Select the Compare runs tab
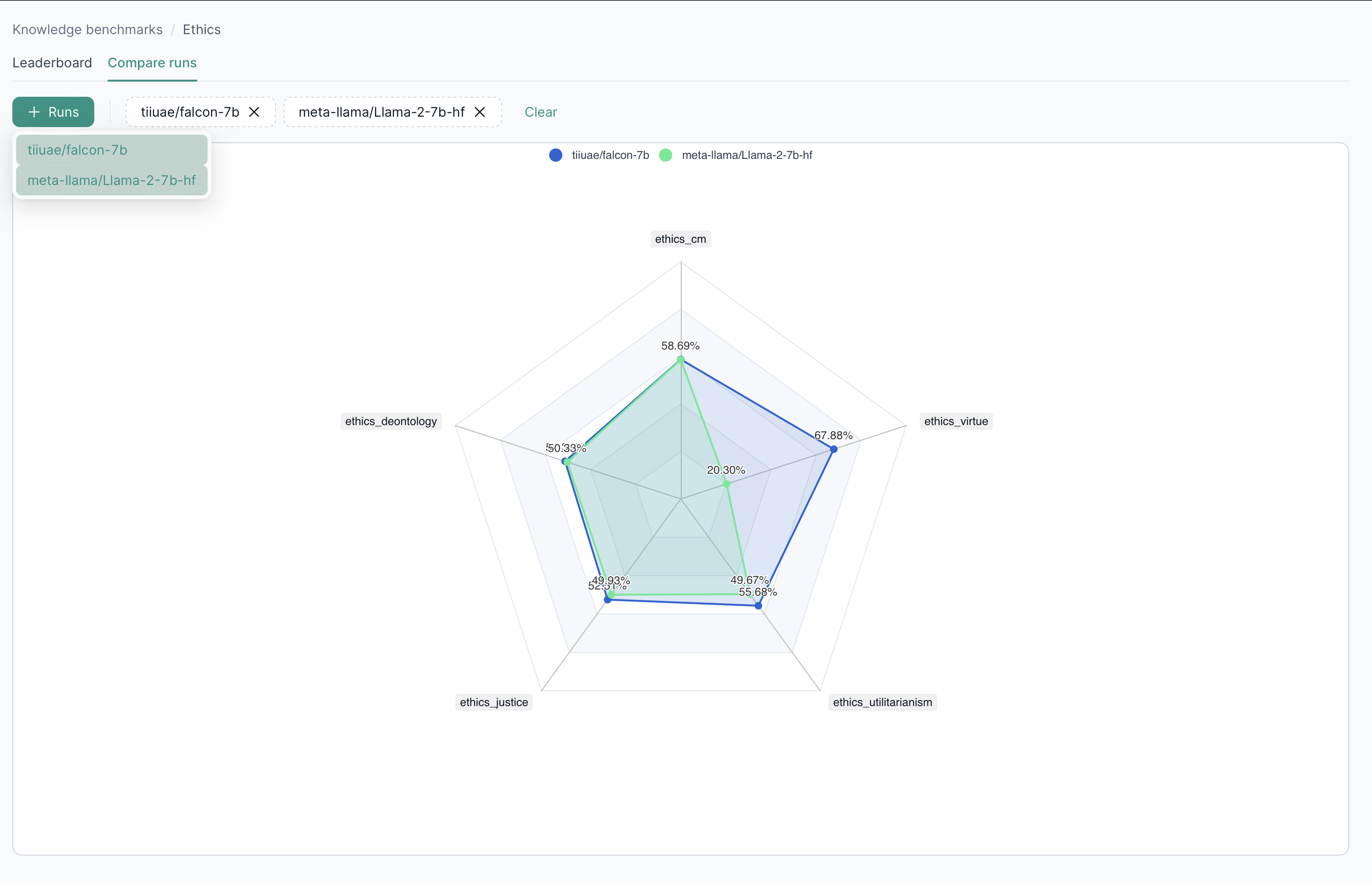 152,63
